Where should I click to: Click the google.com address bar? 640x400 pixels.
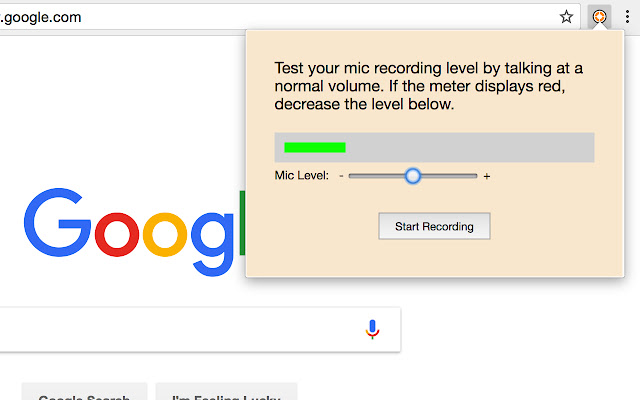click(x=278, y=17)
